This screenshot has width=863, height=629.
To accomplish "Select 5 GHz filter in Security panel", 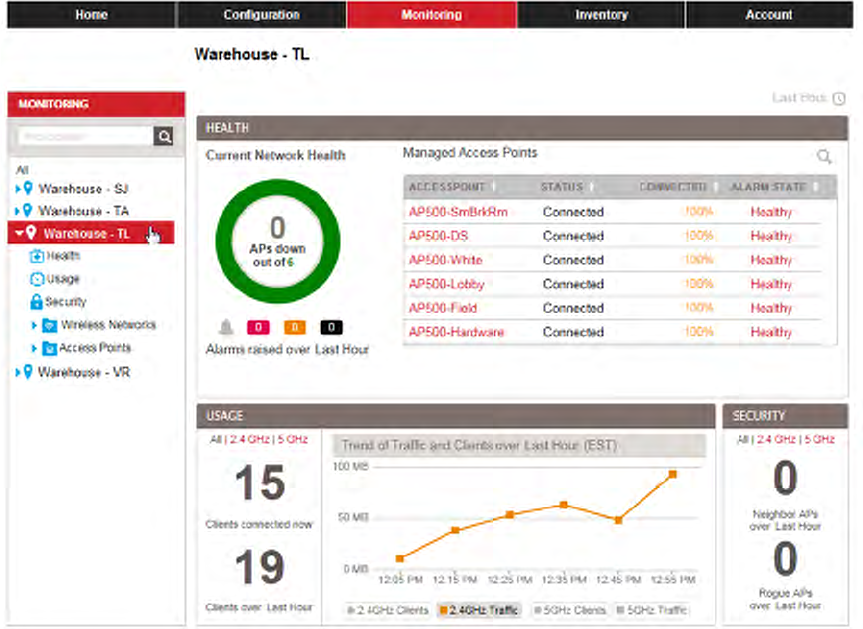I will pos(820,439).
